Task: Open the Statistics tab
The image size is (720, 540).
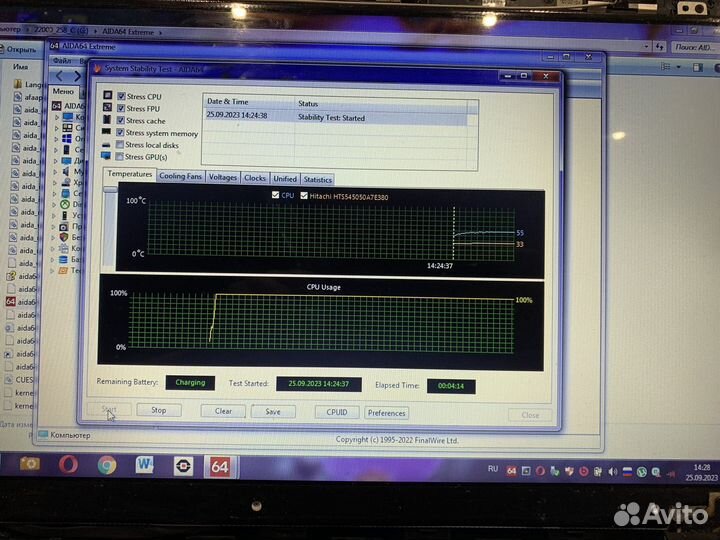Action: point(317,179)
